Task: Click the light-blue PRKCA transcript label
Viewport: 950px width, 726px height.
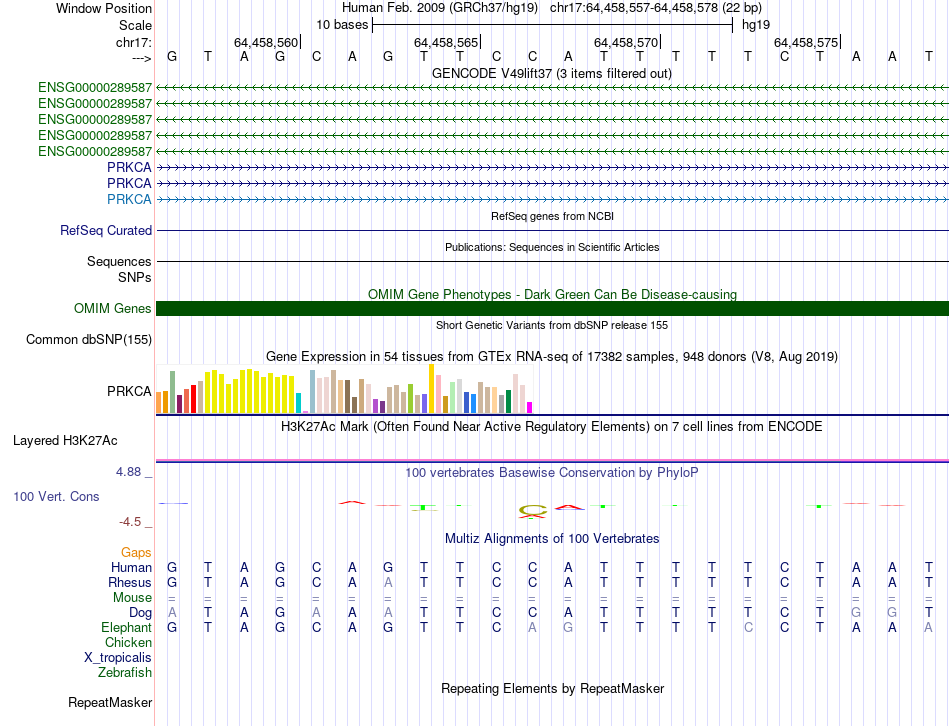Action: [129, 199]
